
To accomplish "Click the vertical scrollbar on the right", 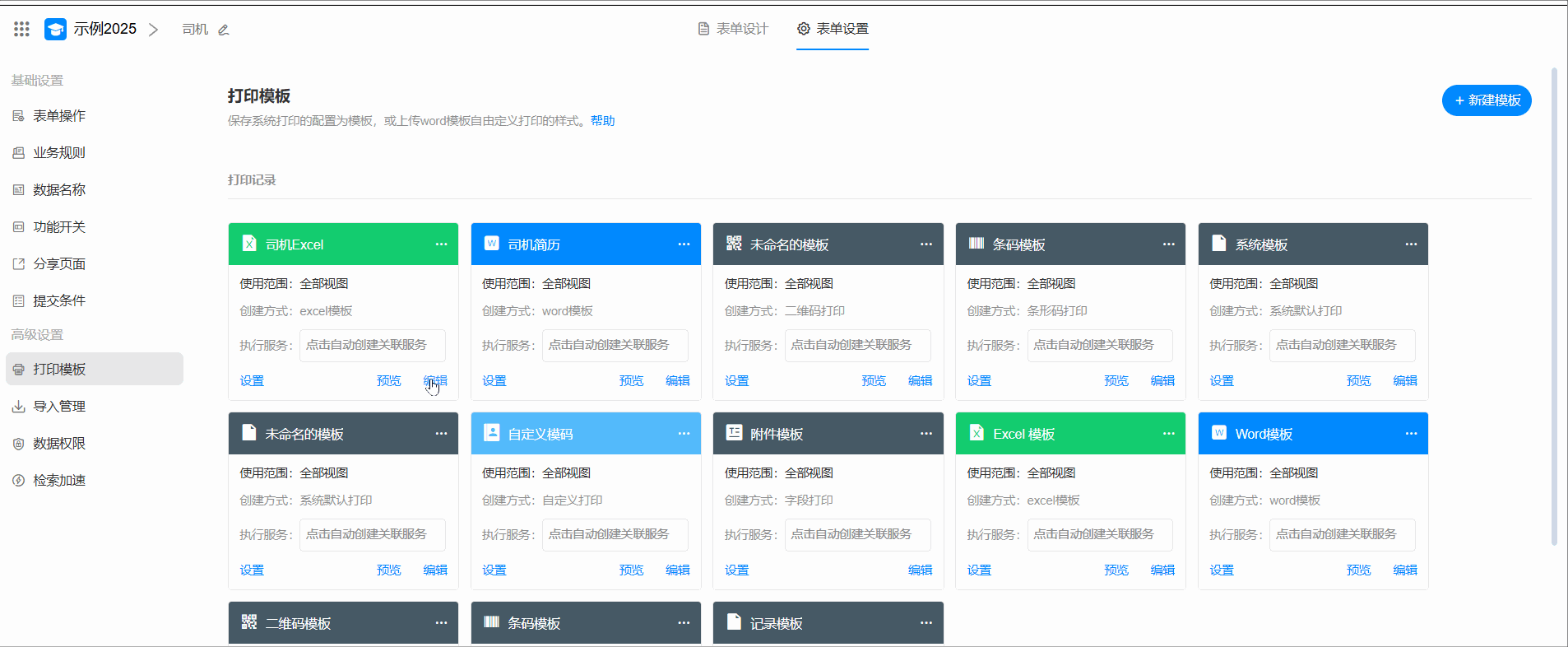I will coord(1553,306).
